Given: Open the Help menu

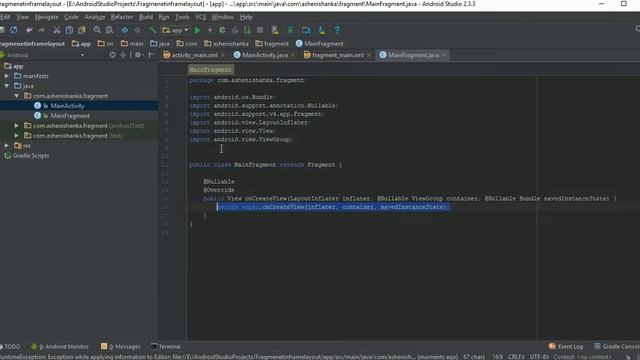Looking at the screenshot, I should [x=246, y=17].
